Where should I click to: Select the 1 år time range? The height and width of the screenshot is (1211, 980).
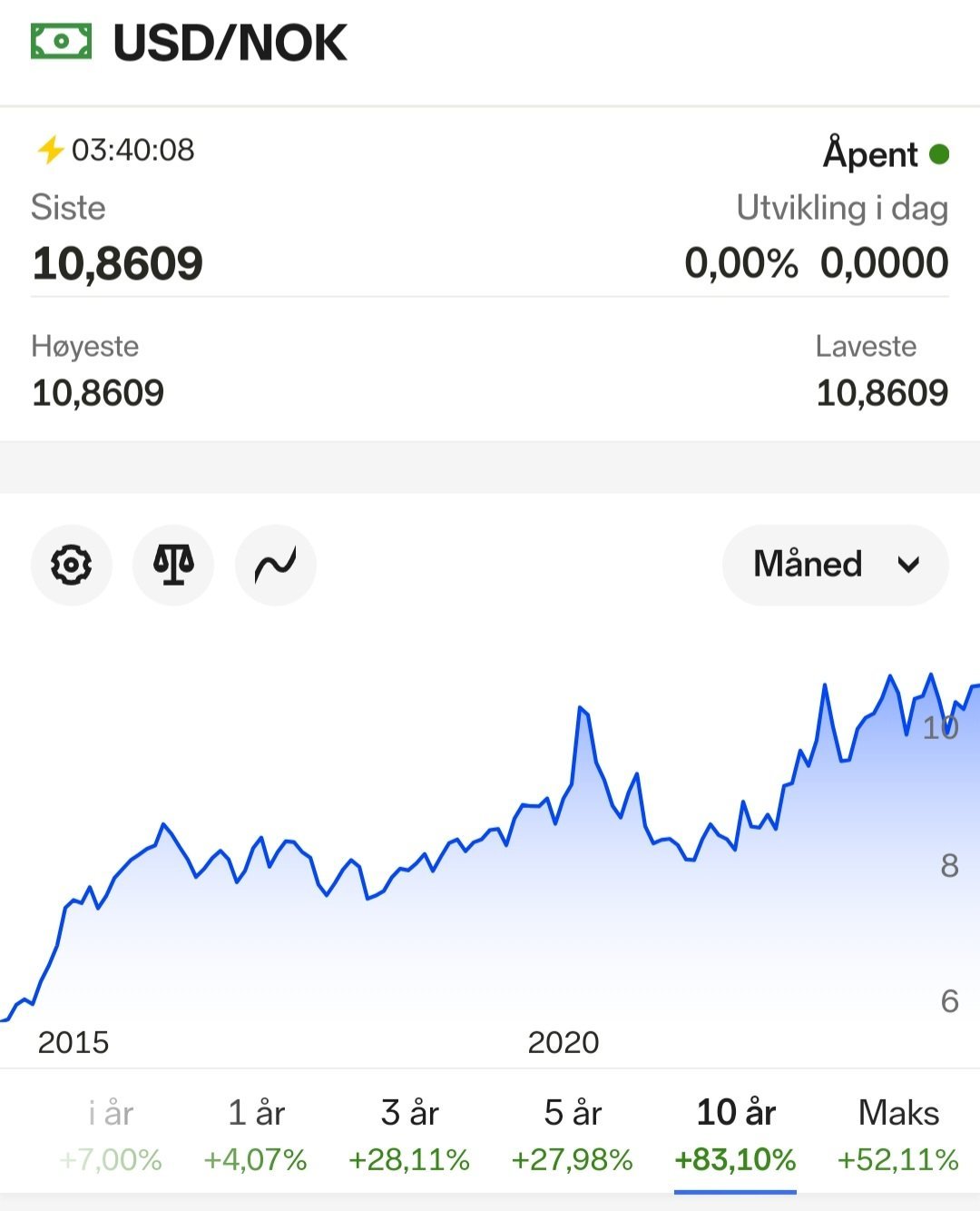tap(256, 1134)
